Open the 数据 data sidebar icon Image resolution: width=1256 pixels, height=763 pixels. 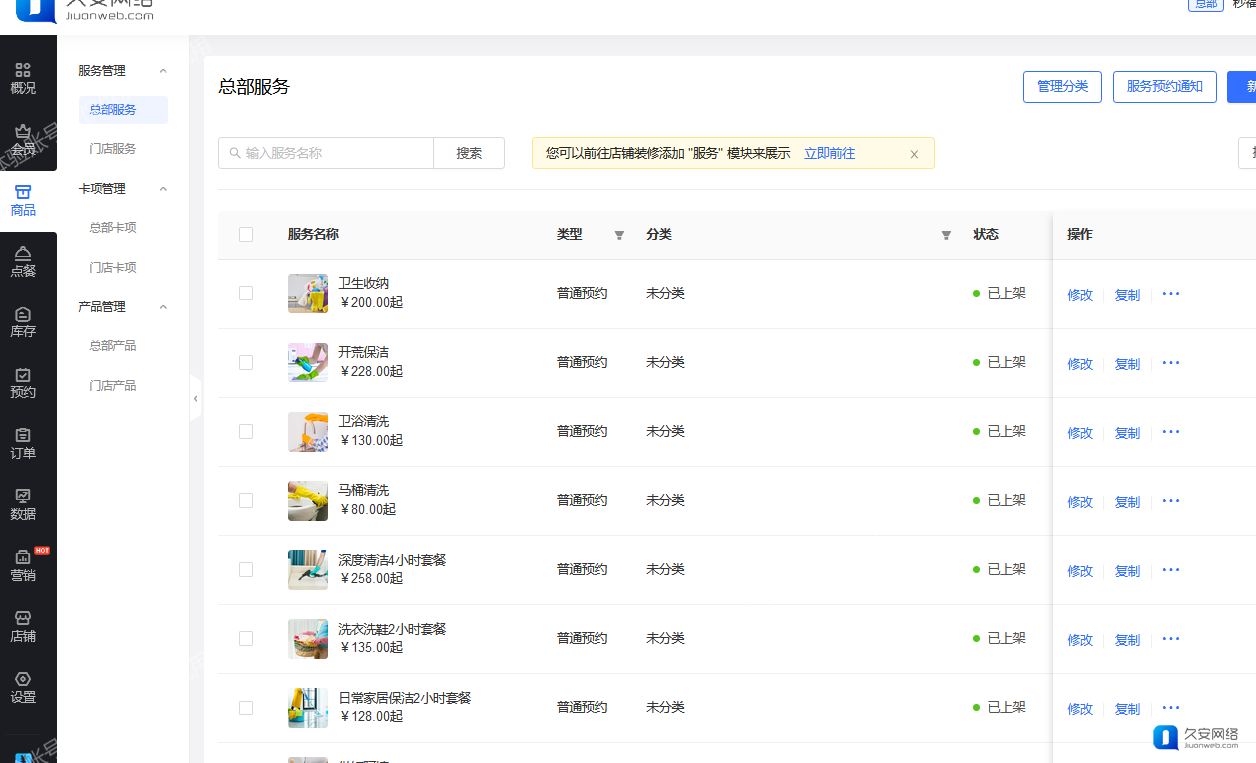click(x=23, y=505)
